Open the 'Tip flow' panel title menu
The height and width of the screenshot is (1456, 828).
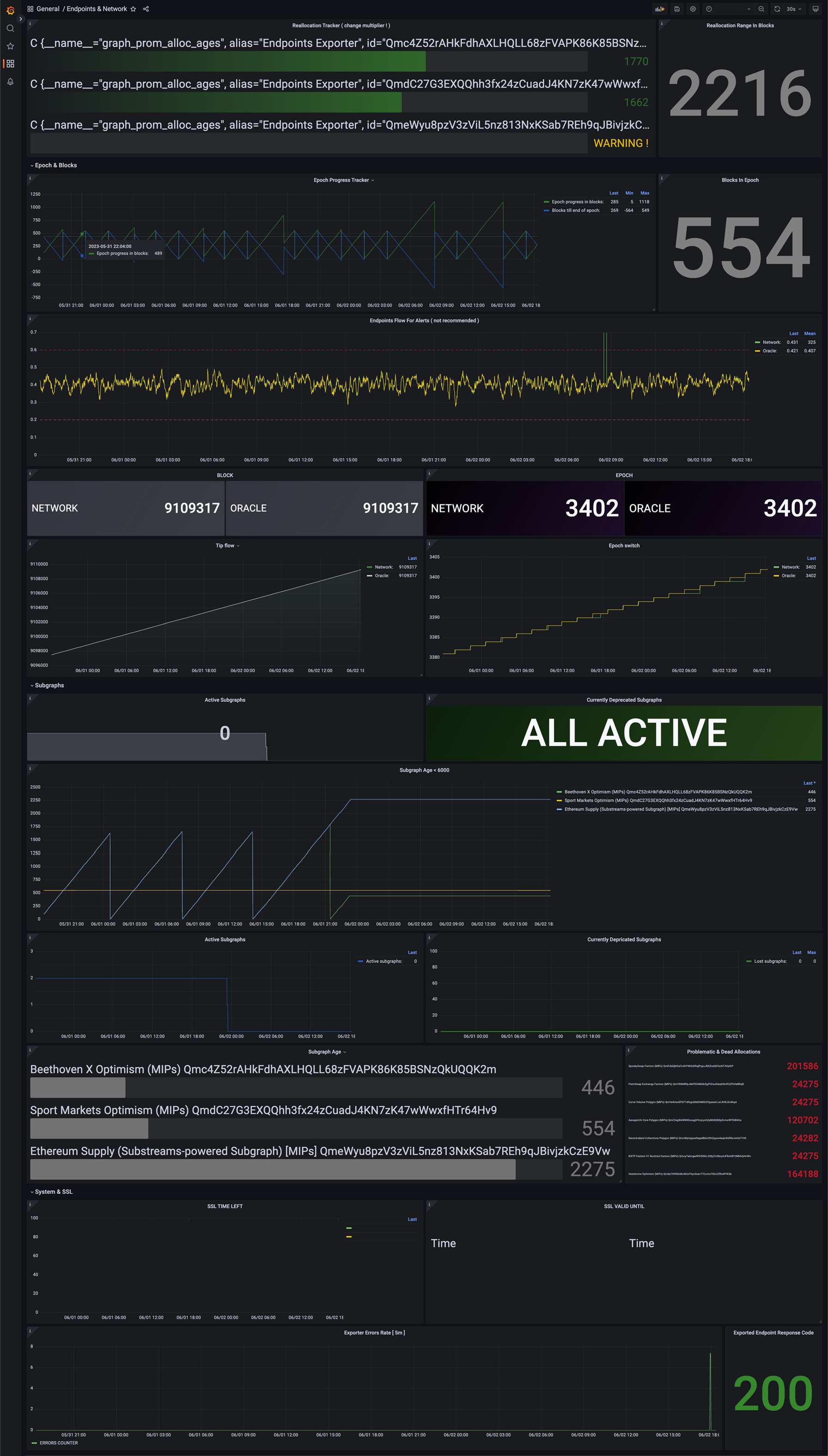tap(227, 546)
